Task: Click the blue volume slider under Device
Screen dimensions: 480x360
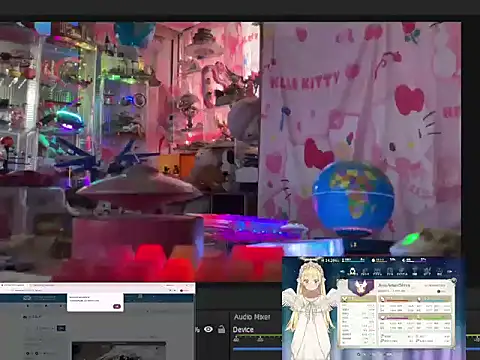Action: point(257,349)
